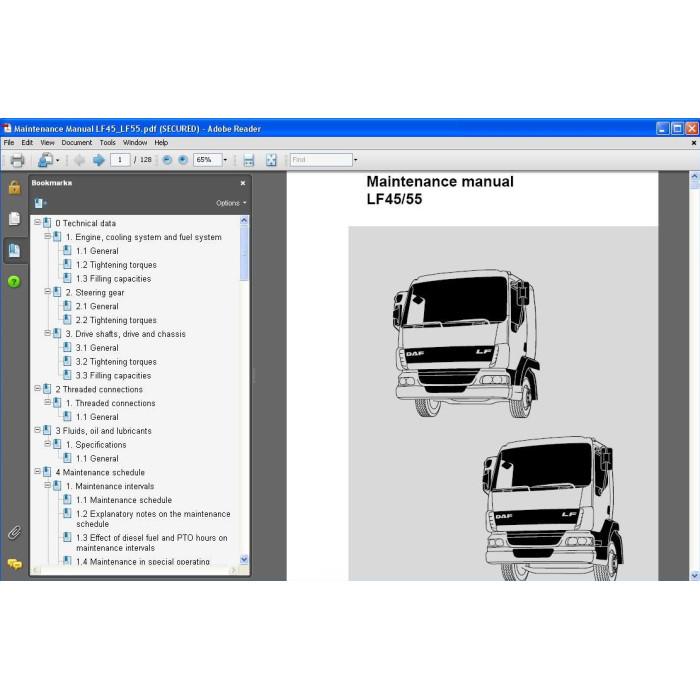
Task: Open the Comments panel icon
Action: [14, 564]
